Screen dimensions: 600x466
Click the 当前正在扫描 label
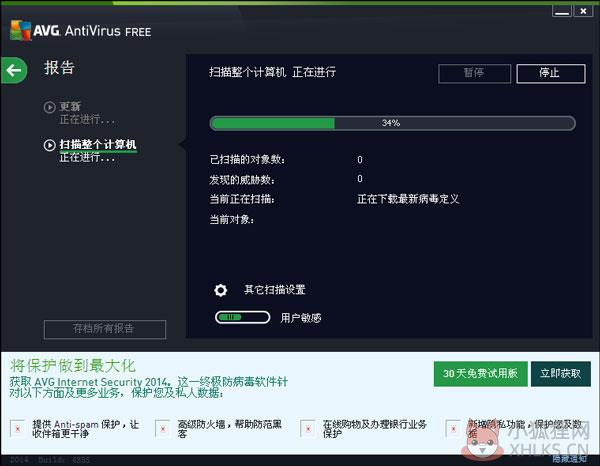point(242,199)
